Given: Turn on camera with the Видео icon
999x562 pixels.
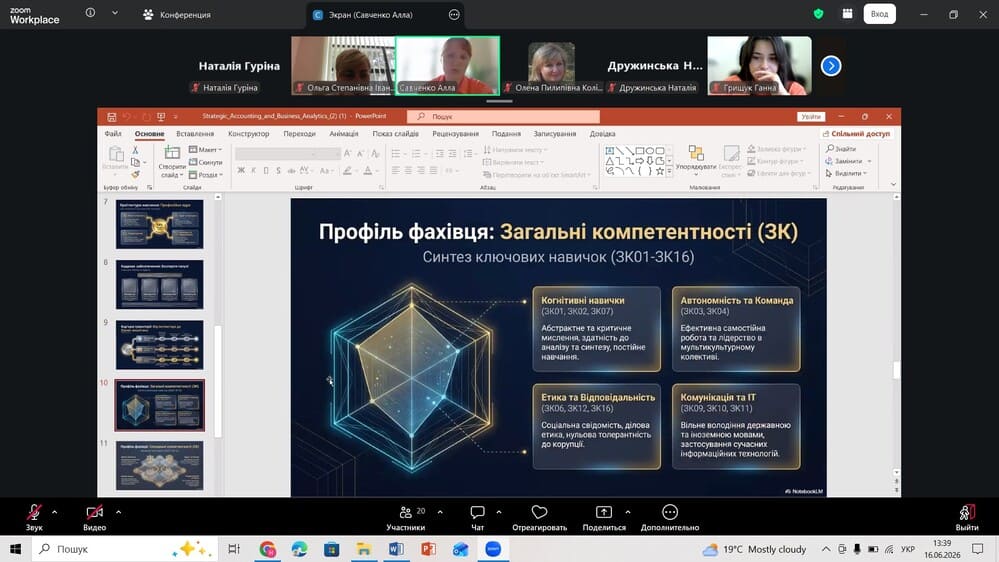Looking at the screenshot, I should [x=94, y=512].
